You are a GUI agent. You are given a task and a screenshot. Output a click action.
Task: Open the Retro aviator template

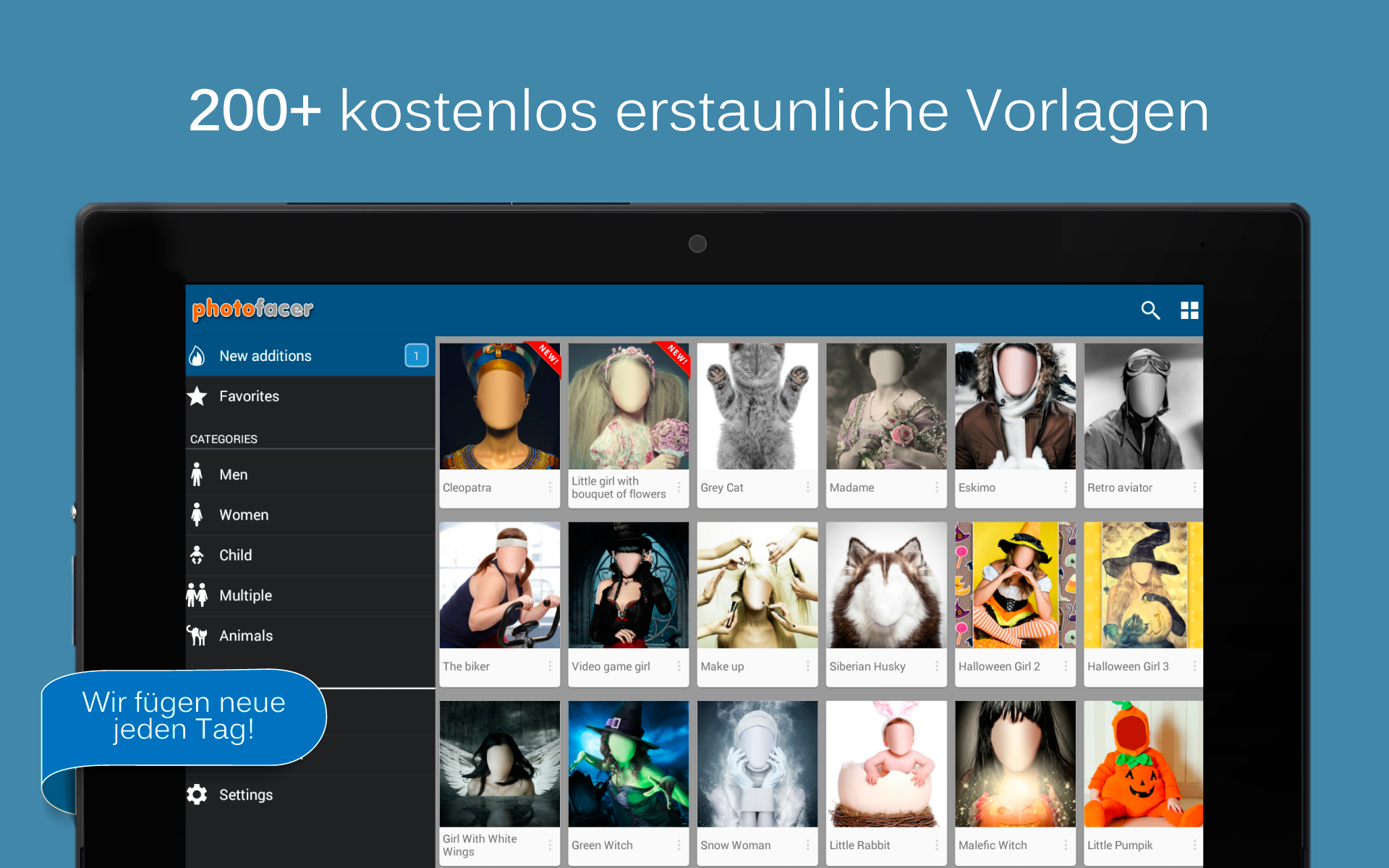tap(1143, 407)
